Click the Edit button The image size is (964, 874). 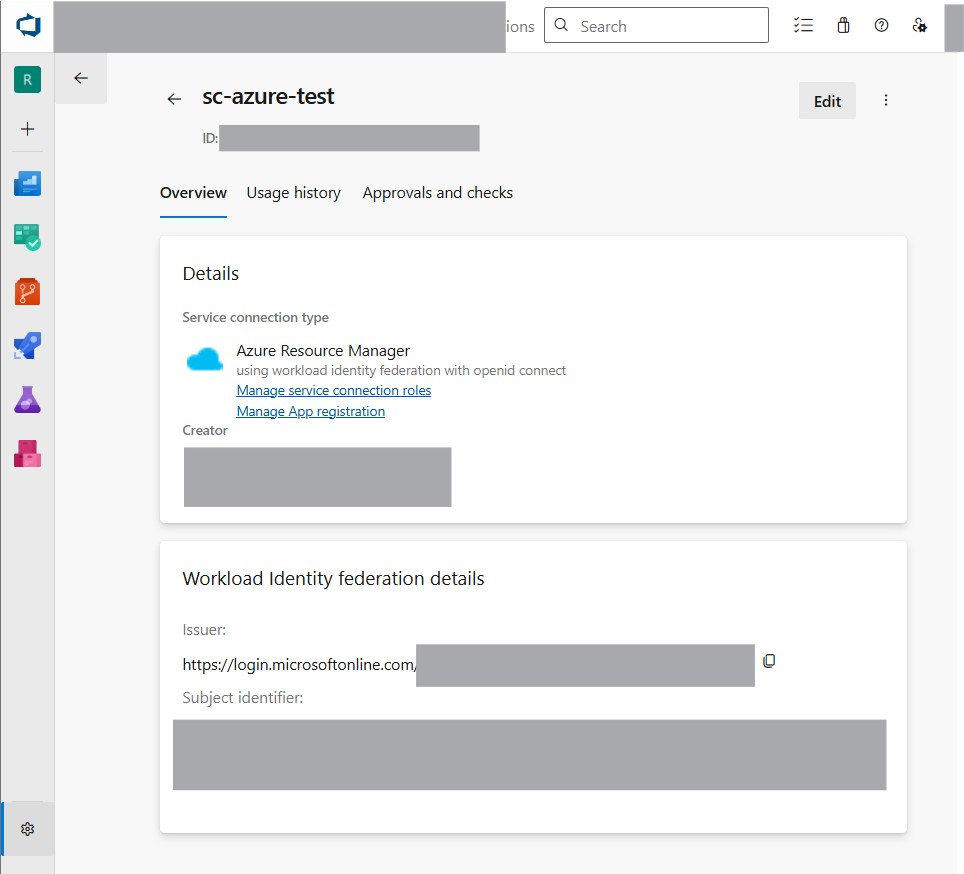828,101
